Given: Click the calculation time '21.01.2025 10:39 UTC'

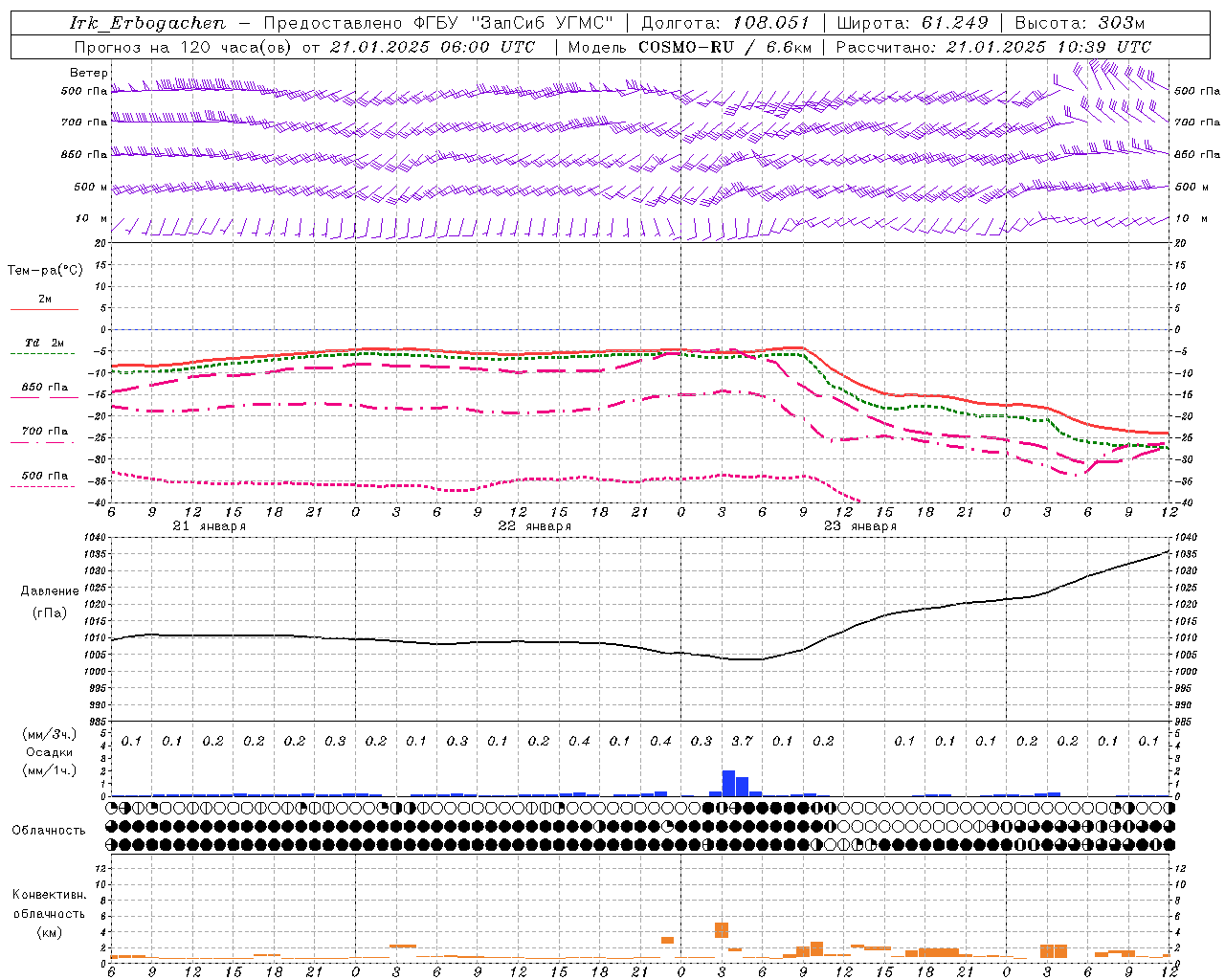Looking at the screenshot, I should pyautogui.click(x=1049, y=46).
